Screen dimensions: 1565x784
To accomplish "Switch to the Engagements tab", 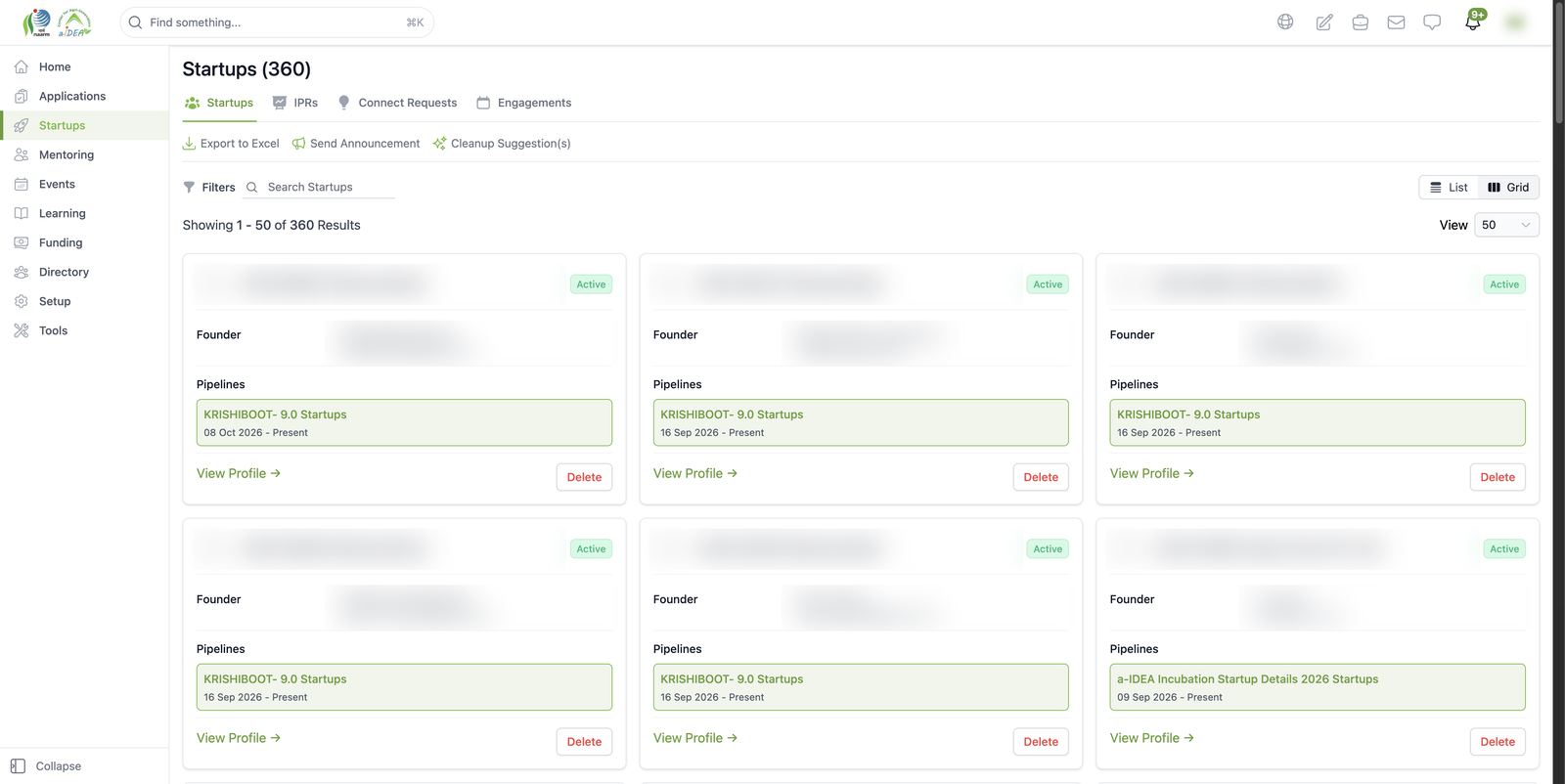I will click(523, 103).
